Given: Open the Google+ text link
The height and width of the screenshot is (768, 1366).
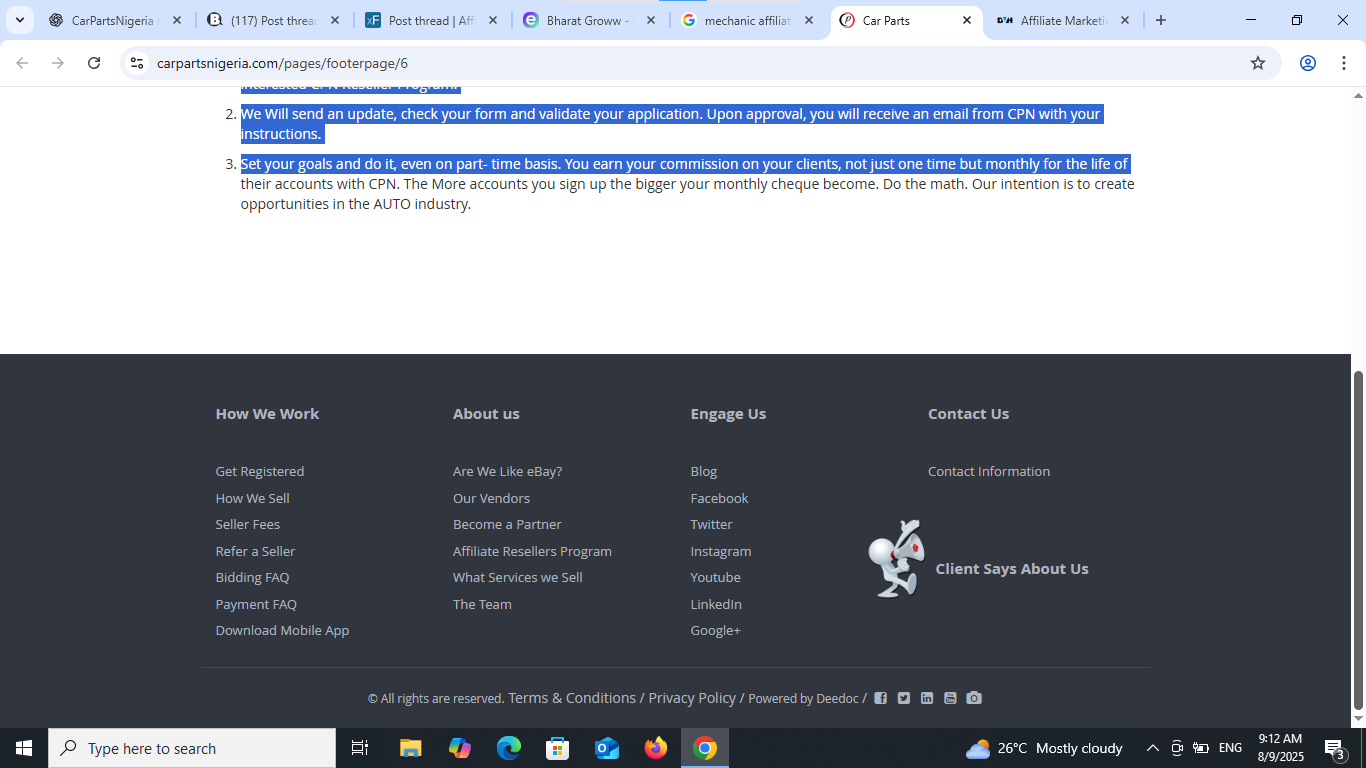Looking at the screenshot, I should tap(715, 630).
